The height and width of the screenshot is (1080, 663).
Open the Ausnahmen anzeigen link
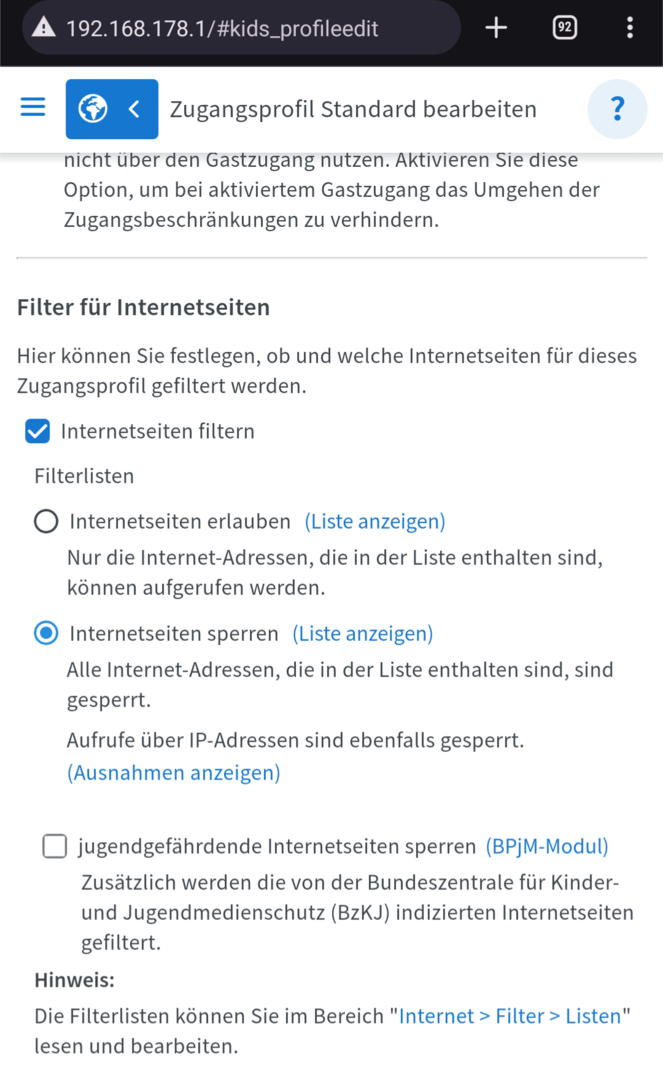(x=174, y=772)
